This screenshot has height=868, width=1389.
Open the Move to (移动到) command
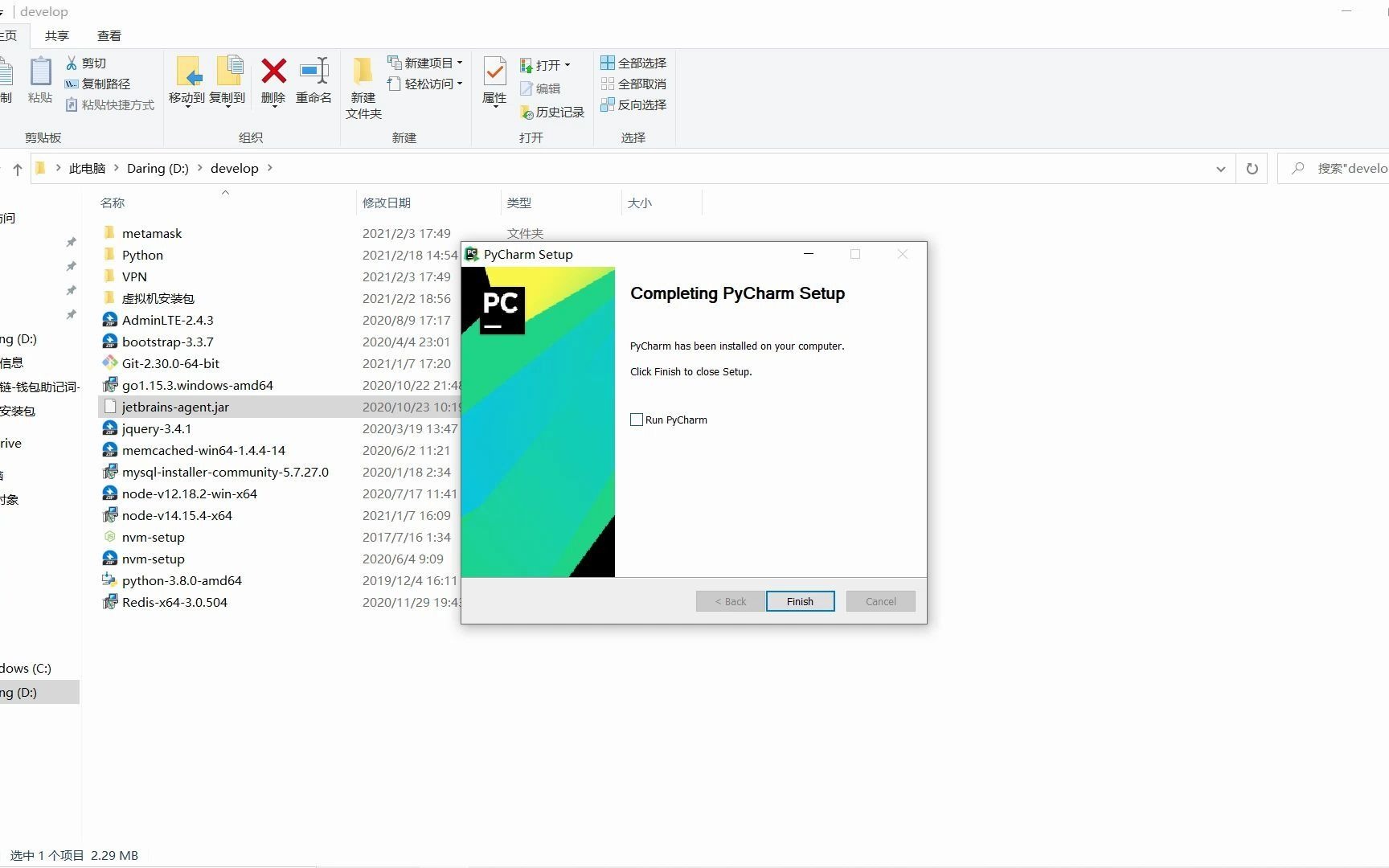point(187,81)
